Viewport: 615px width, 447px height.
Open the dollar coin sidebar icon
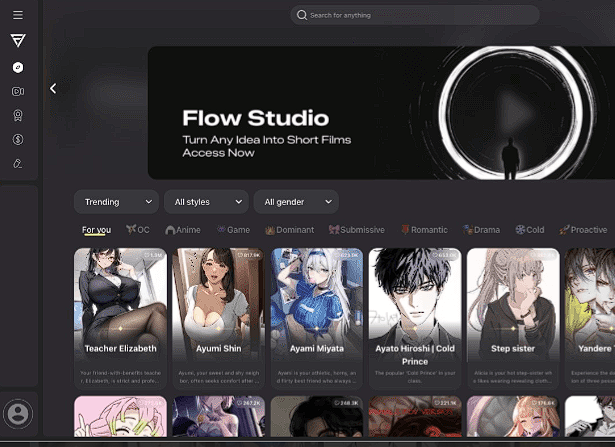[x=18, y=139]
